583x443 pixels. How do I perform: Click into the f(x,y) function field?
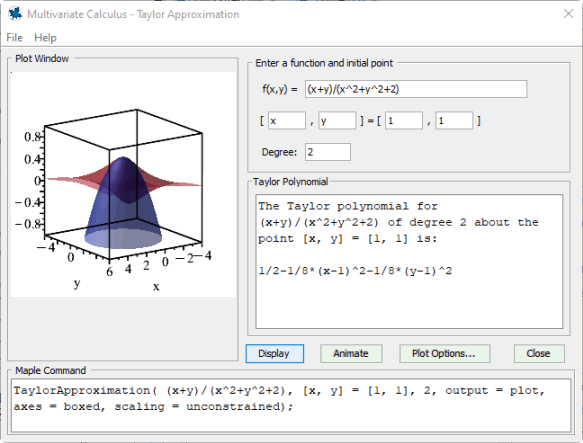tap(416, 89)
